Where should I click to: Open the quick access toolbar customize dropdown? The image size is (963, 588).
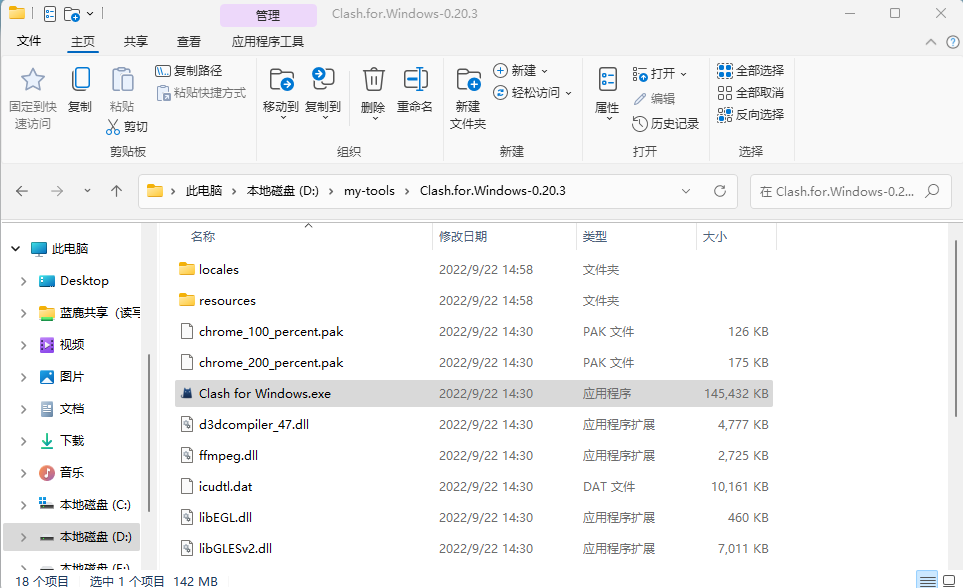pos(90,14)
